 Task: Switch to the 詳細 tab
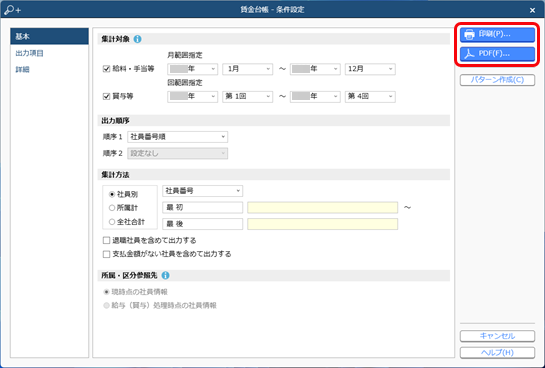click(x=23, y=70)
